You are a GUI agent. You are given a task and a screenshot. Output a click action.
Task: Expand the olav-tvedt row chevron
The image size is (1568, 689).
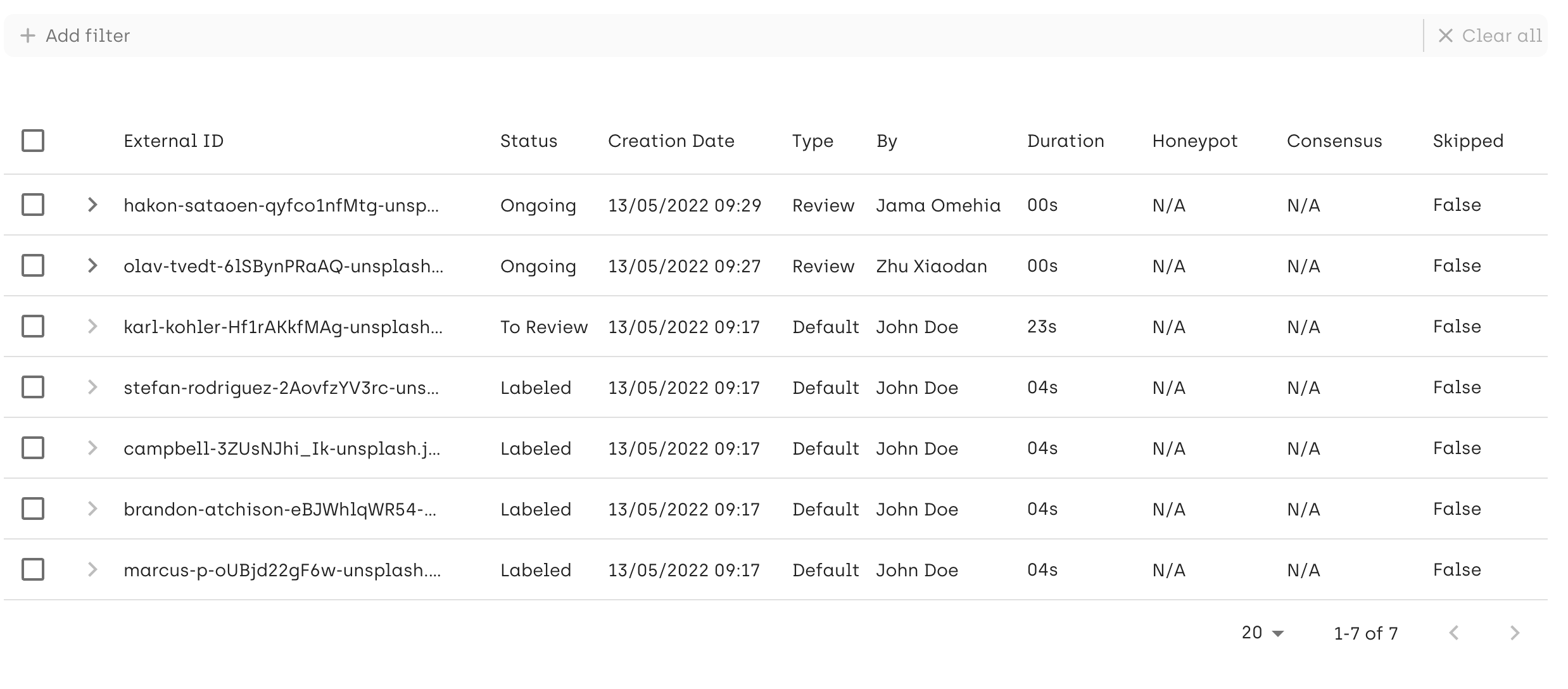pos(92,265)
